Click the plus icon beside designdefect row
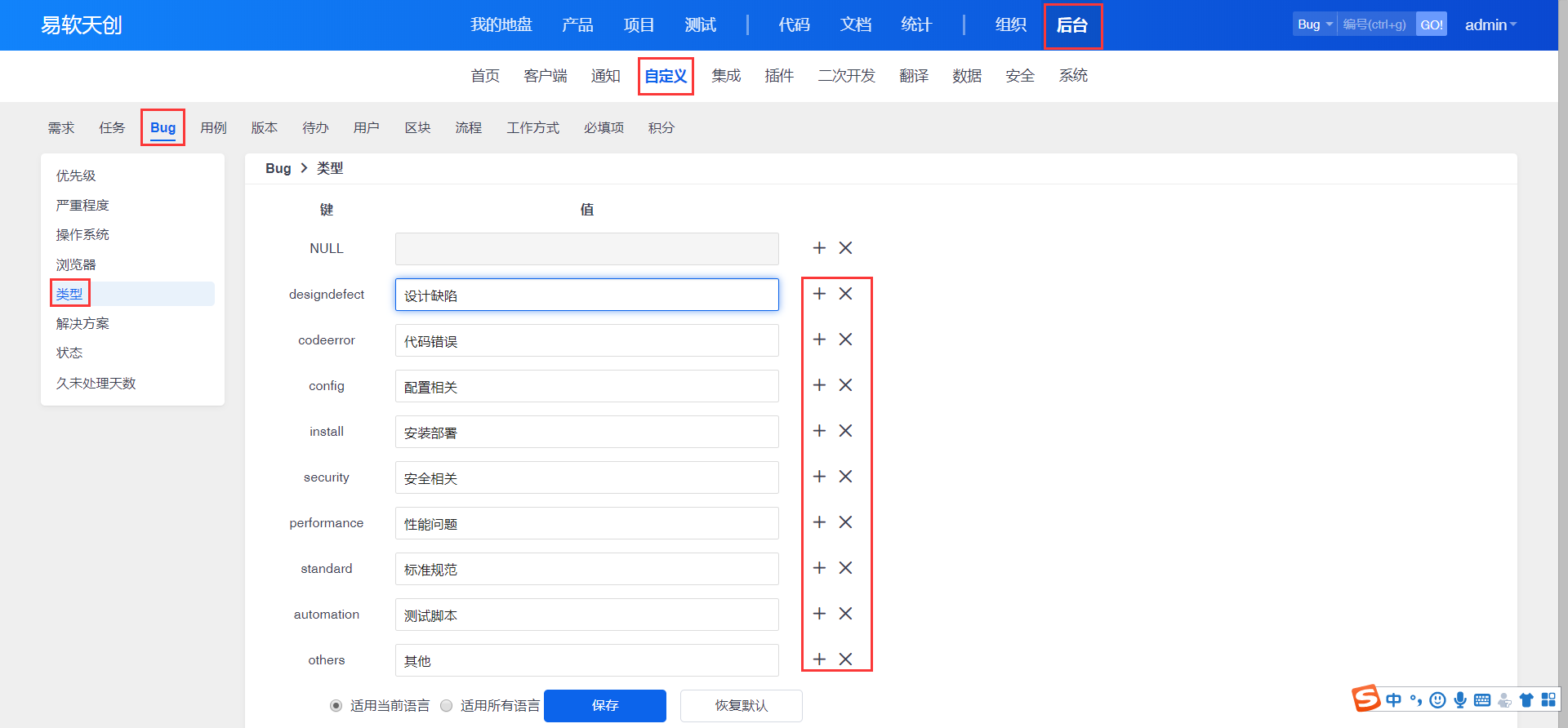The width and height of the screenshot is (1568, 728). (819, 294)
